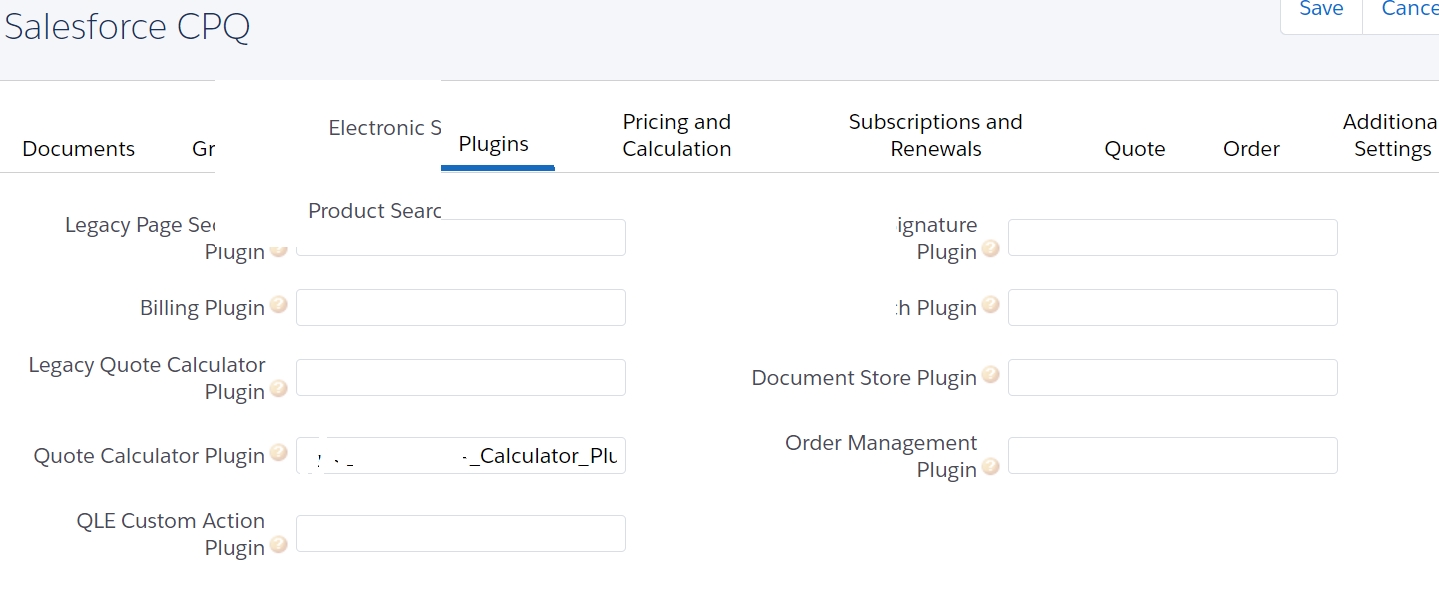
Task: Switch to the Documents tab
Action: pyautogui.click(x=78, y=148)
